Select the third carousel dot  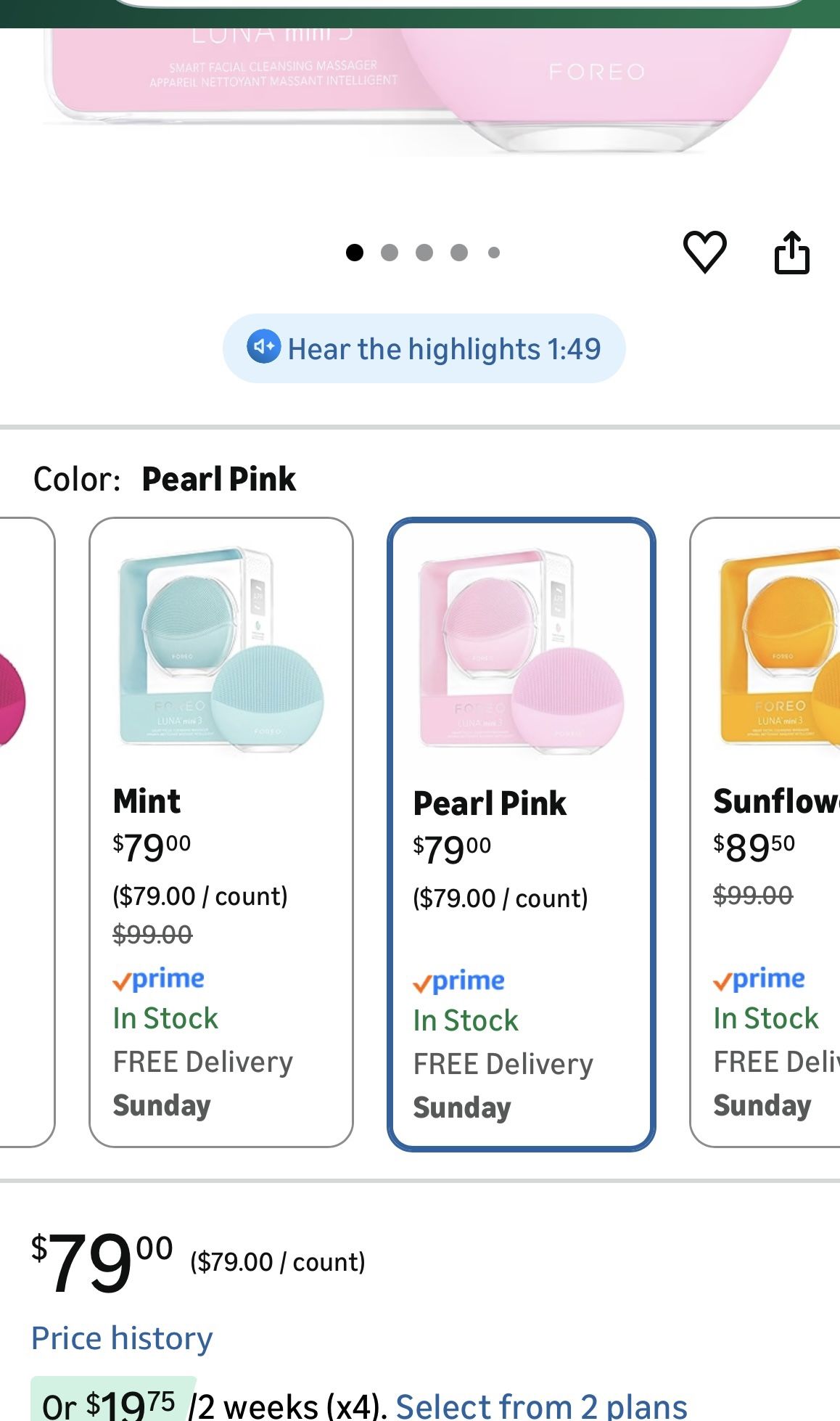point(424,252)
